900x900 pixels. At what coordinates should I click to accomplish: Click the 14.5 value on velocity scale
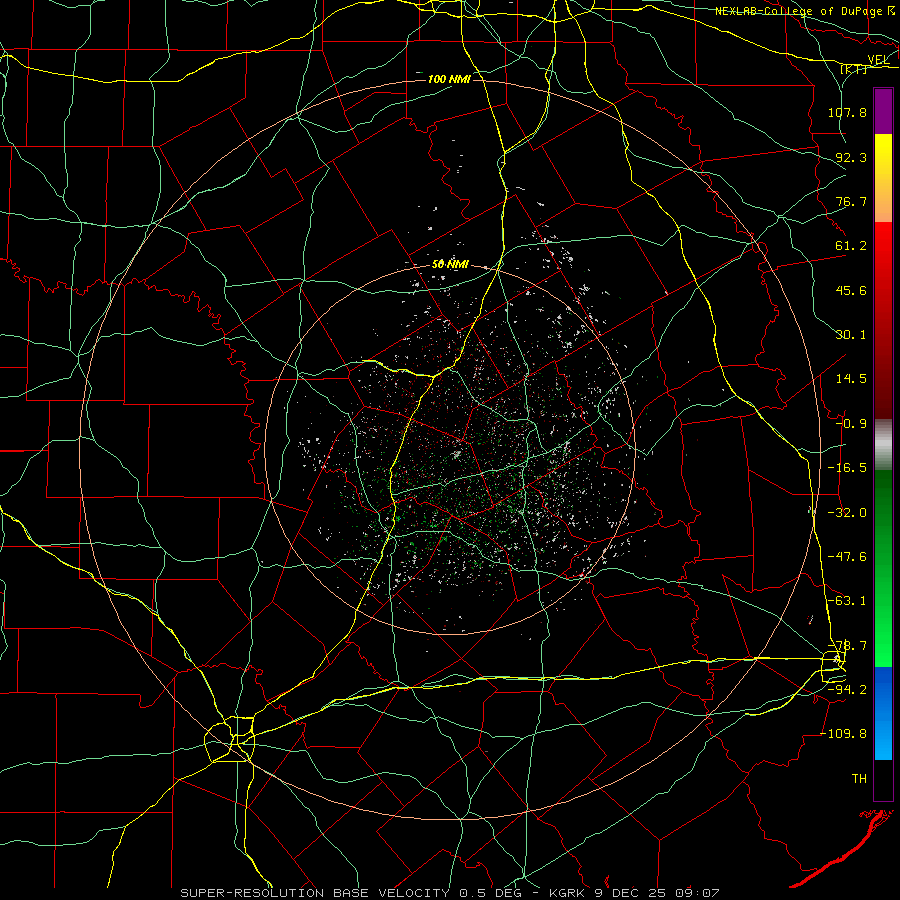(x=851, y=379)
